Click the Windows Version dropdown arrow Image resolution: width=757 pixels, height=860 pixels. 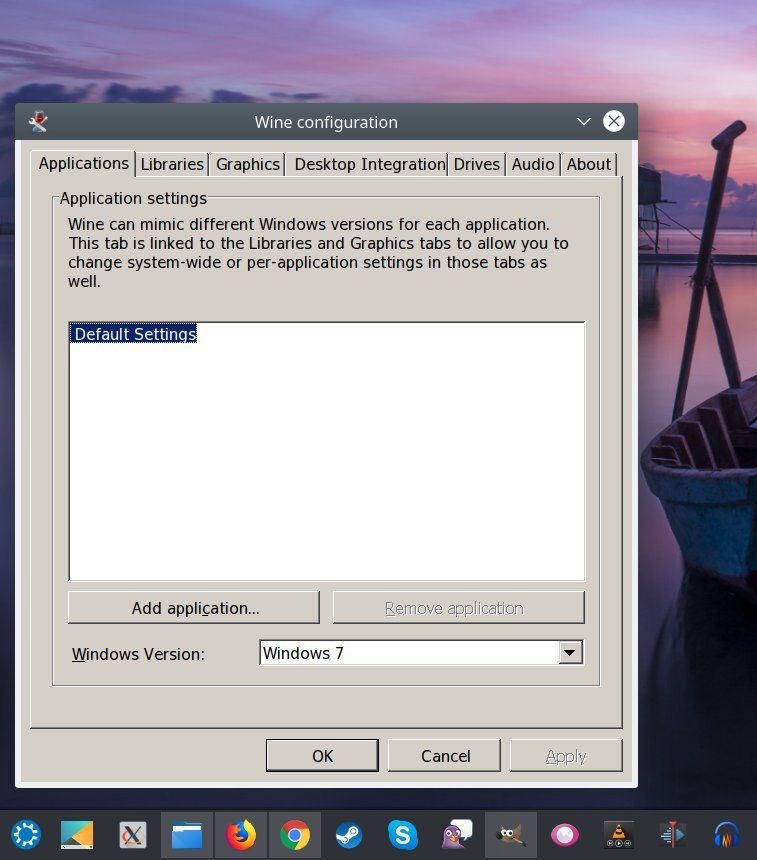(x=570, y=653)
